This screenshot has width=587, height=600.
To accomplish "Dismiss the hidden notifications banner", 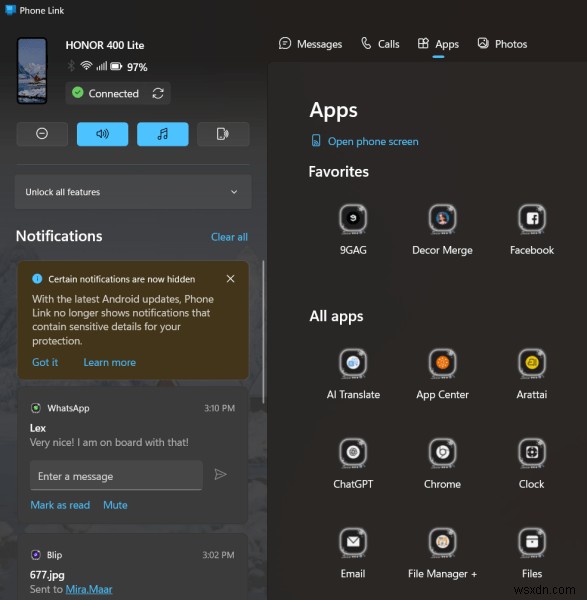I will [x=230, y=279].
